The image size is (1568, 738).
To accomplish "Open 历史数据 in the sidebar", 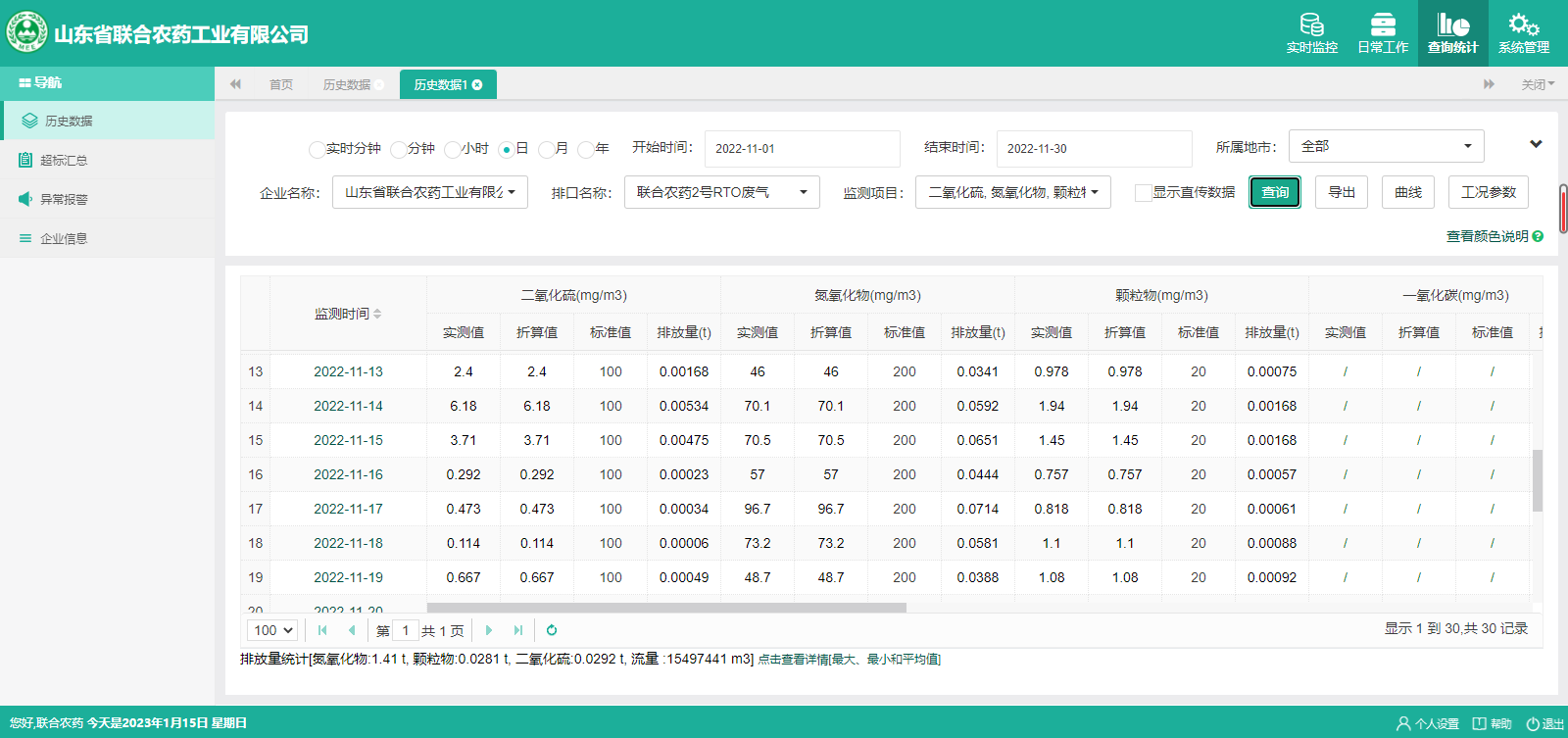I will [x=108, y=121].
